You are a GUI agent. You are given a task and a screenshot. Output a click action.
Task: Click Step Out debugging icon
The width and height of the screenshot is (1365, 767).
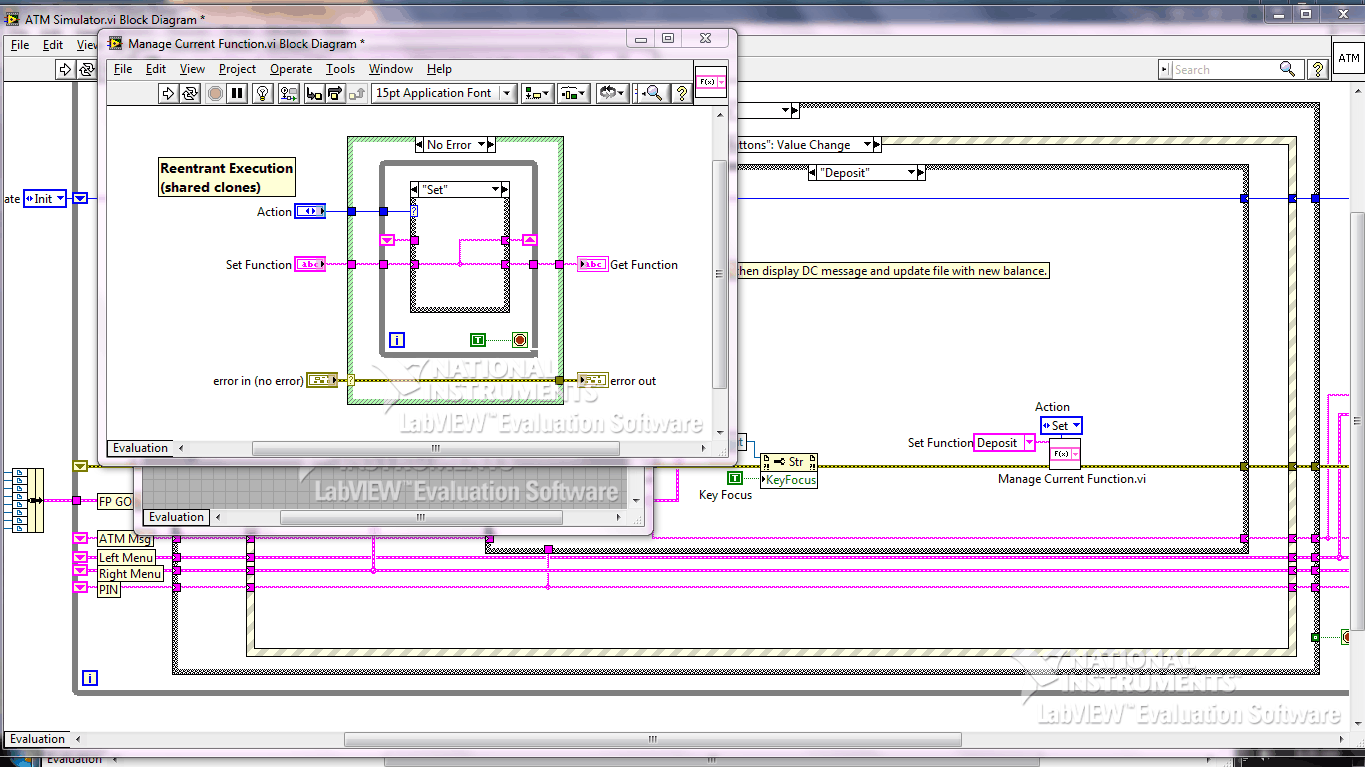pos(357,93)
